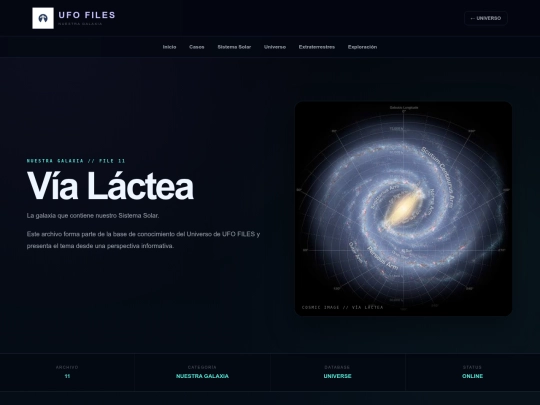Click the NUESTRA GALAXIA subtitle under the logo

click(x=80, y=24)
